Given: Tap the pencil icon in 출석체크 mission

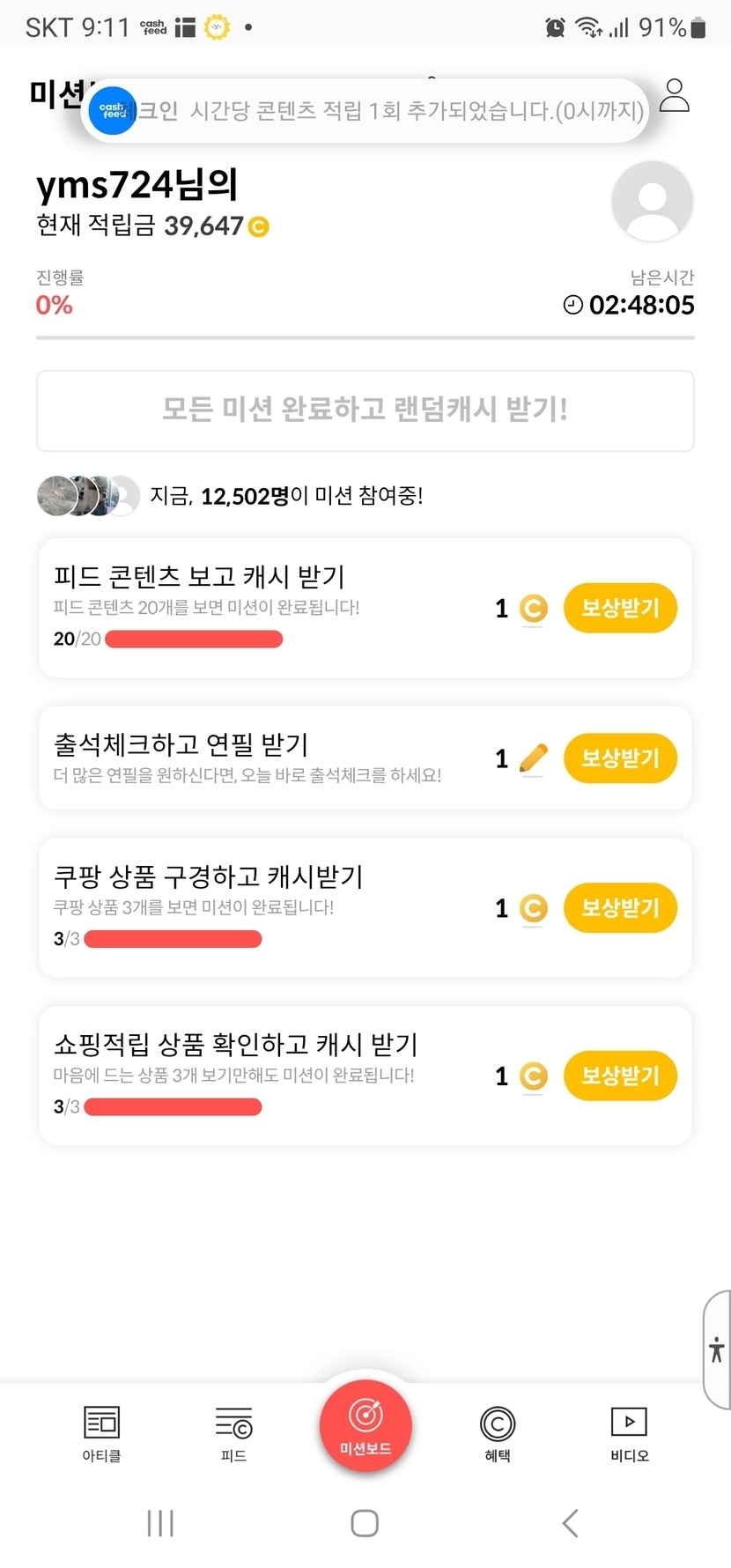Looking at the screenshot, I should click(533, 758).
